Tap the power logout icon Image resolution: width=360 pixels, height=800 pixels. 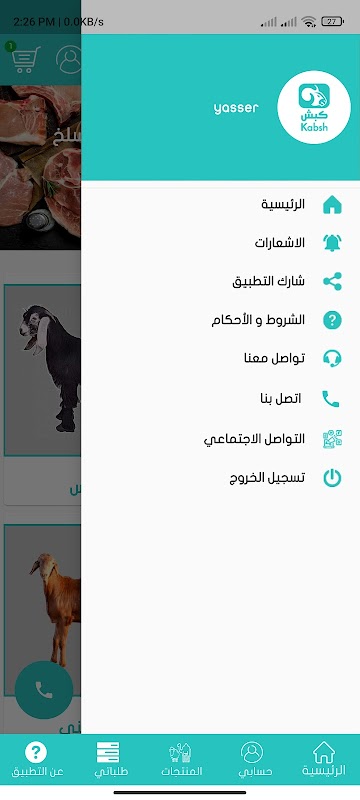point(332,478)
